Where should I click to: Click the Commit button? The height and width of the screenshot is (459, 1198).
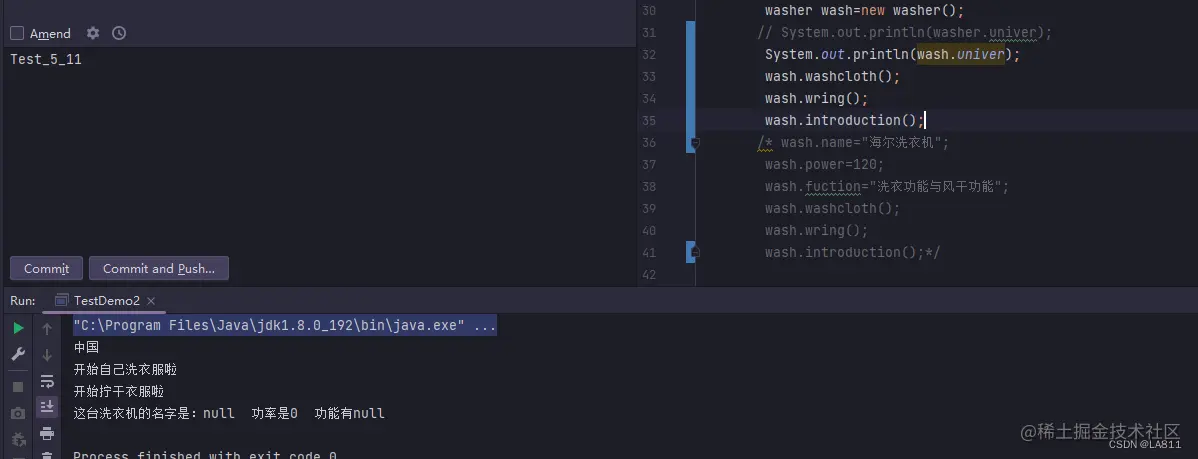click(x=46, y=268)
